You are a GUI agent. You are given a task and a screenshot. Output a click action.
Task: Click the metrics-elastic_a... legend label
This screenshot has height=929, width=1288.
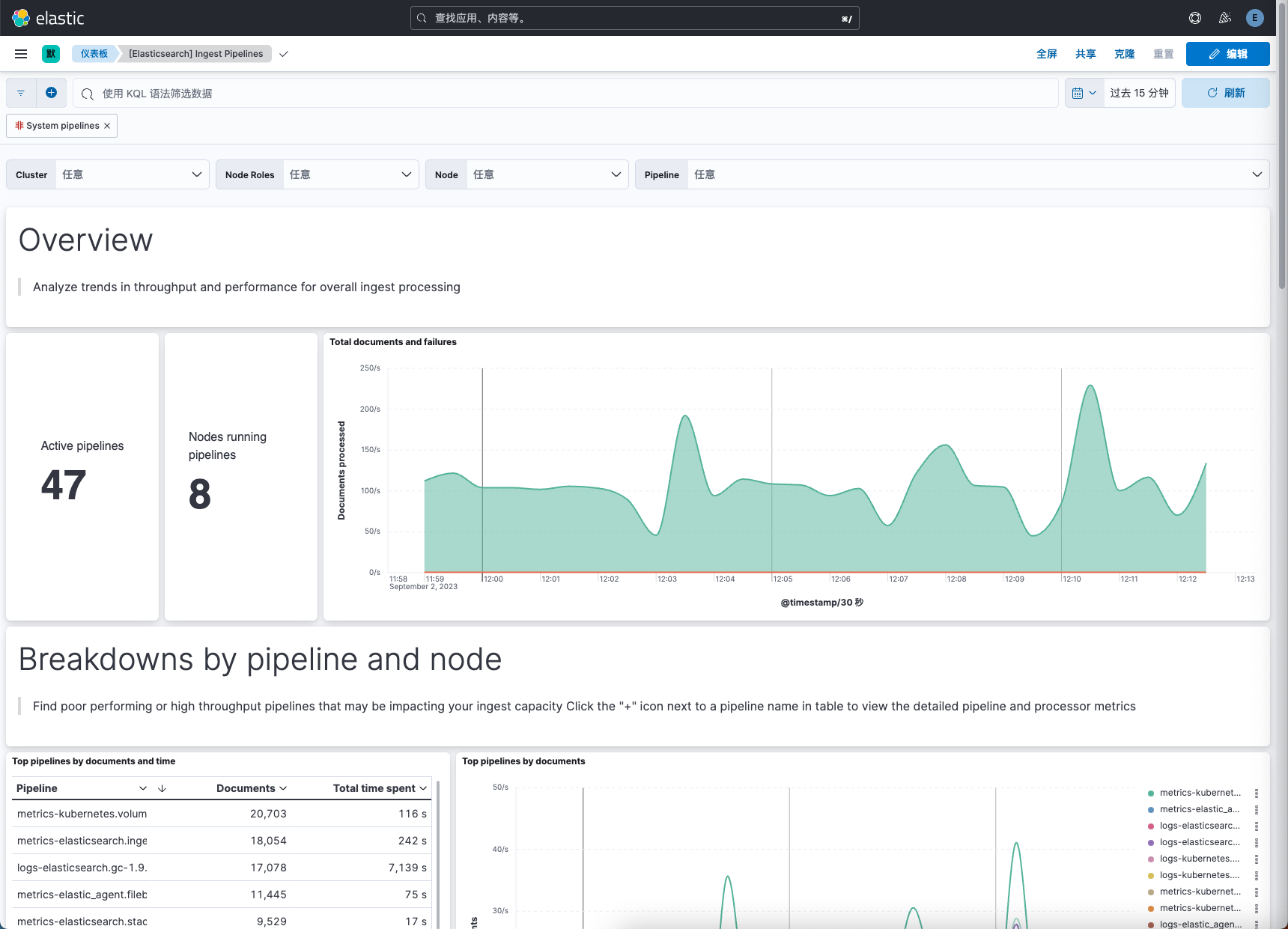click(x=1200, y=809)
